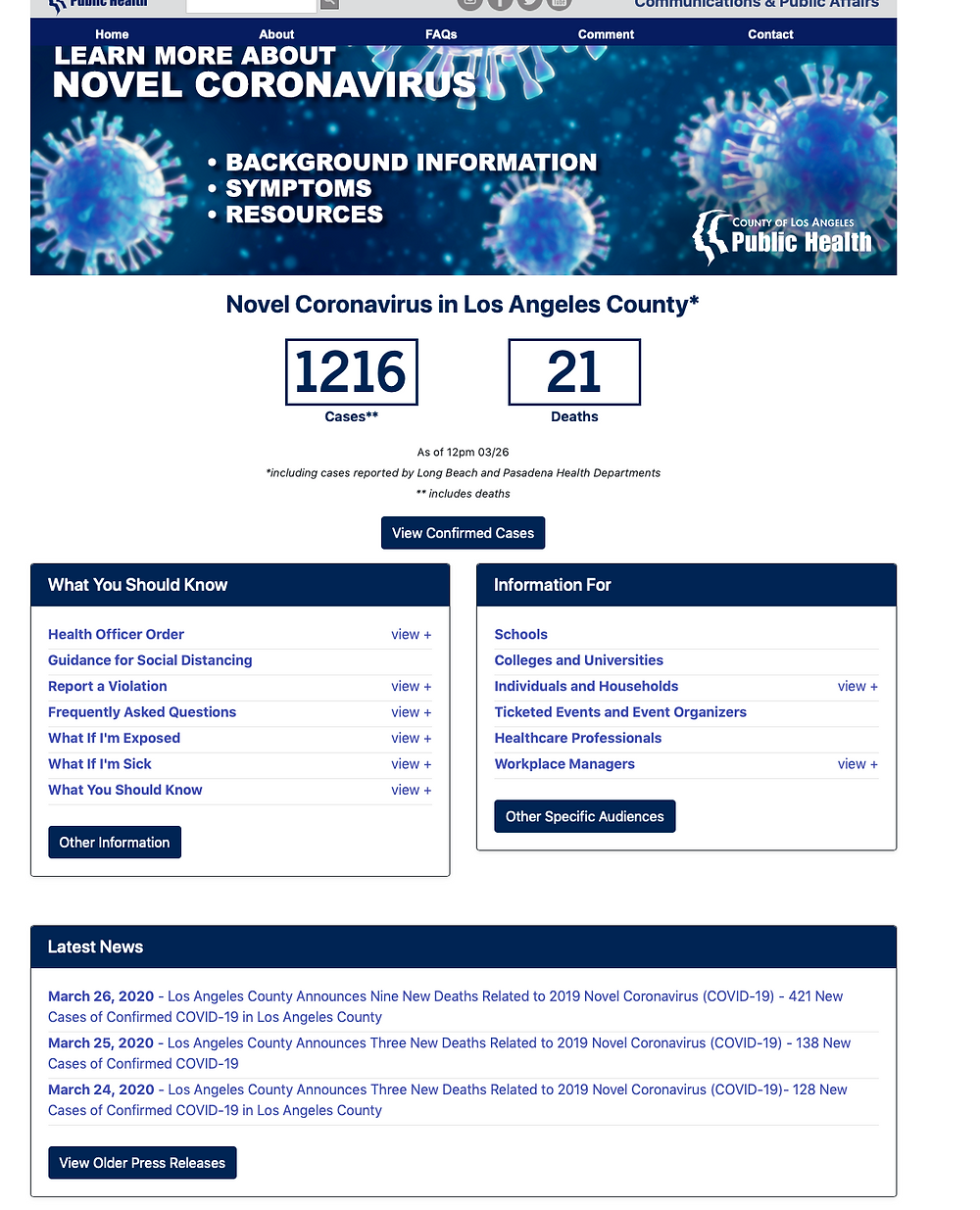
Task: Click the 1216 cases count box
Action: [x=351, y=372]
